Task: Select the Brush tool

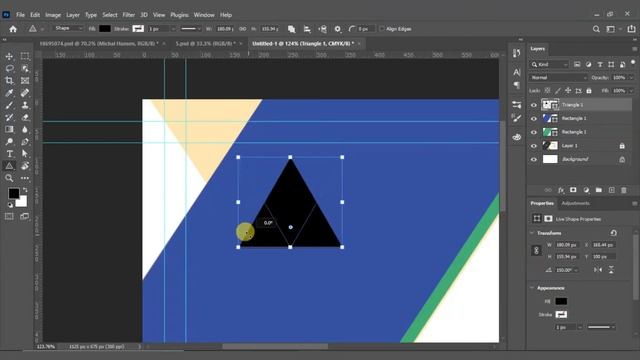Action: click(x=9, y=105)
